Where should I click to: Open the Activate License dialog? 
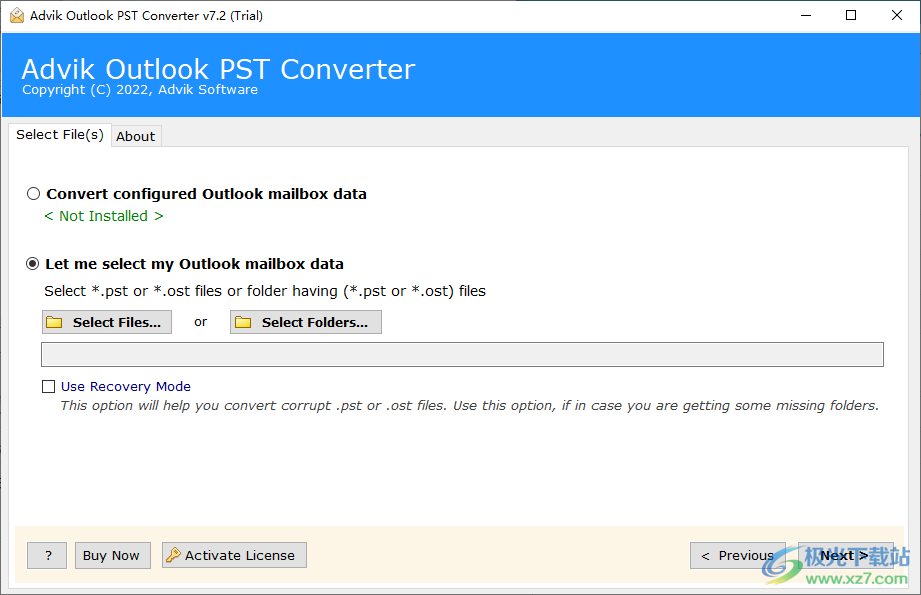(x=234, y=555)
